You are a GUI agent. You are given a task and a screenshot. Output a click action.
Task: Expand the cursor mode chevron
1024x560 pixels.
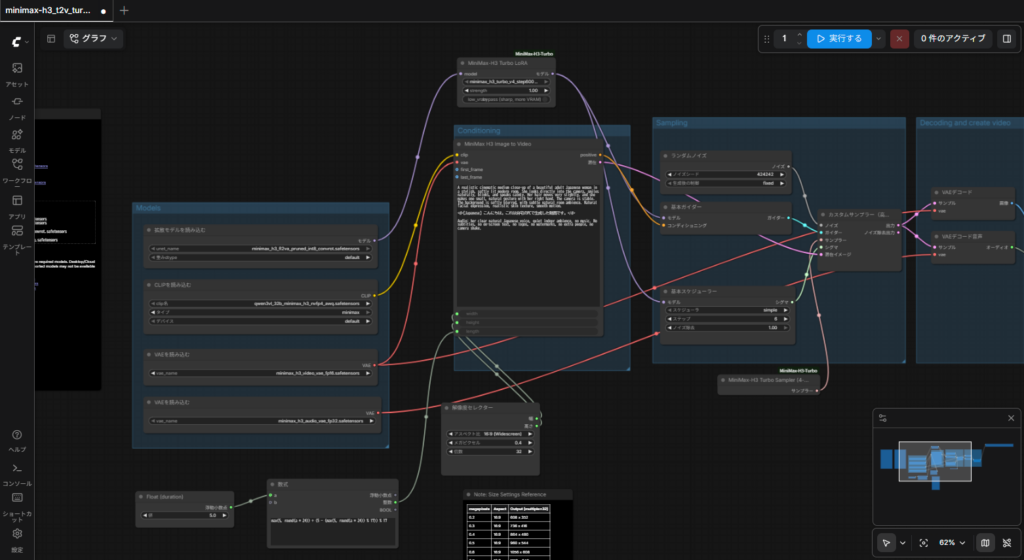point(903,542)
